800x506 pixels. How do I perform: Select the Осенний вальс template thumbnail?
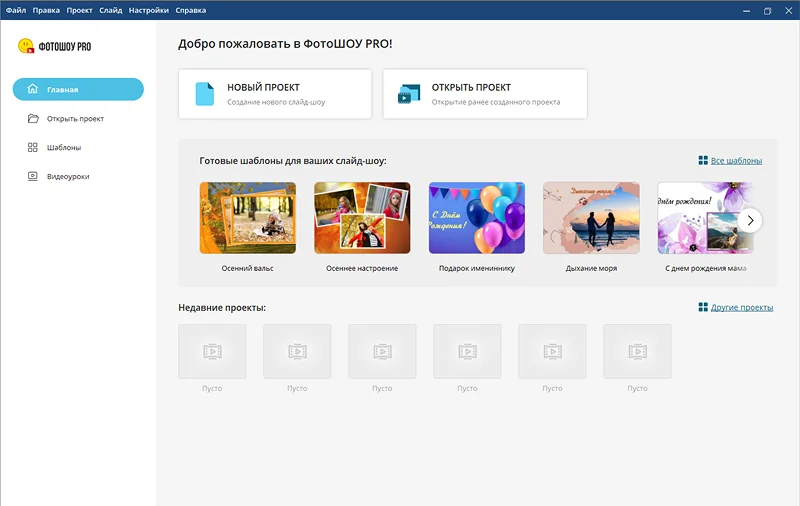[247, 218]
